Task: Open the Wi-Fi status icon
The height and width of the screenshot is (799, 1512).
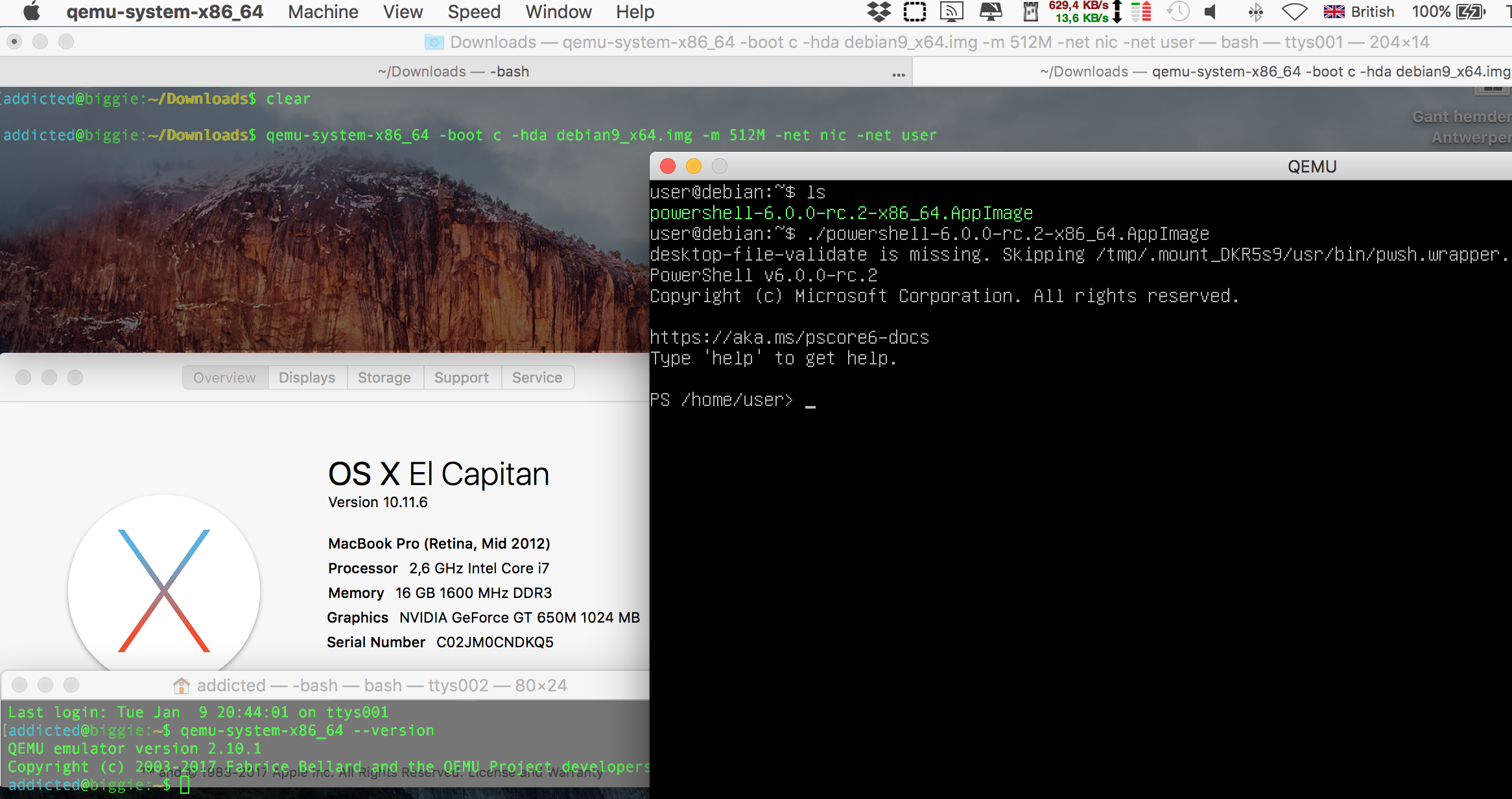Action: tap(1294, 12)
